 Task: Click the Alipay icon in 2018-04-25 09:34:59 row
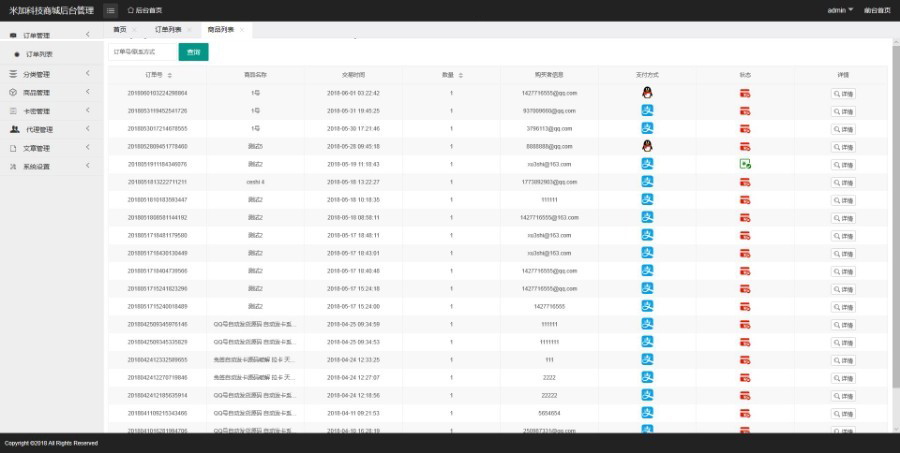(647, 324)
